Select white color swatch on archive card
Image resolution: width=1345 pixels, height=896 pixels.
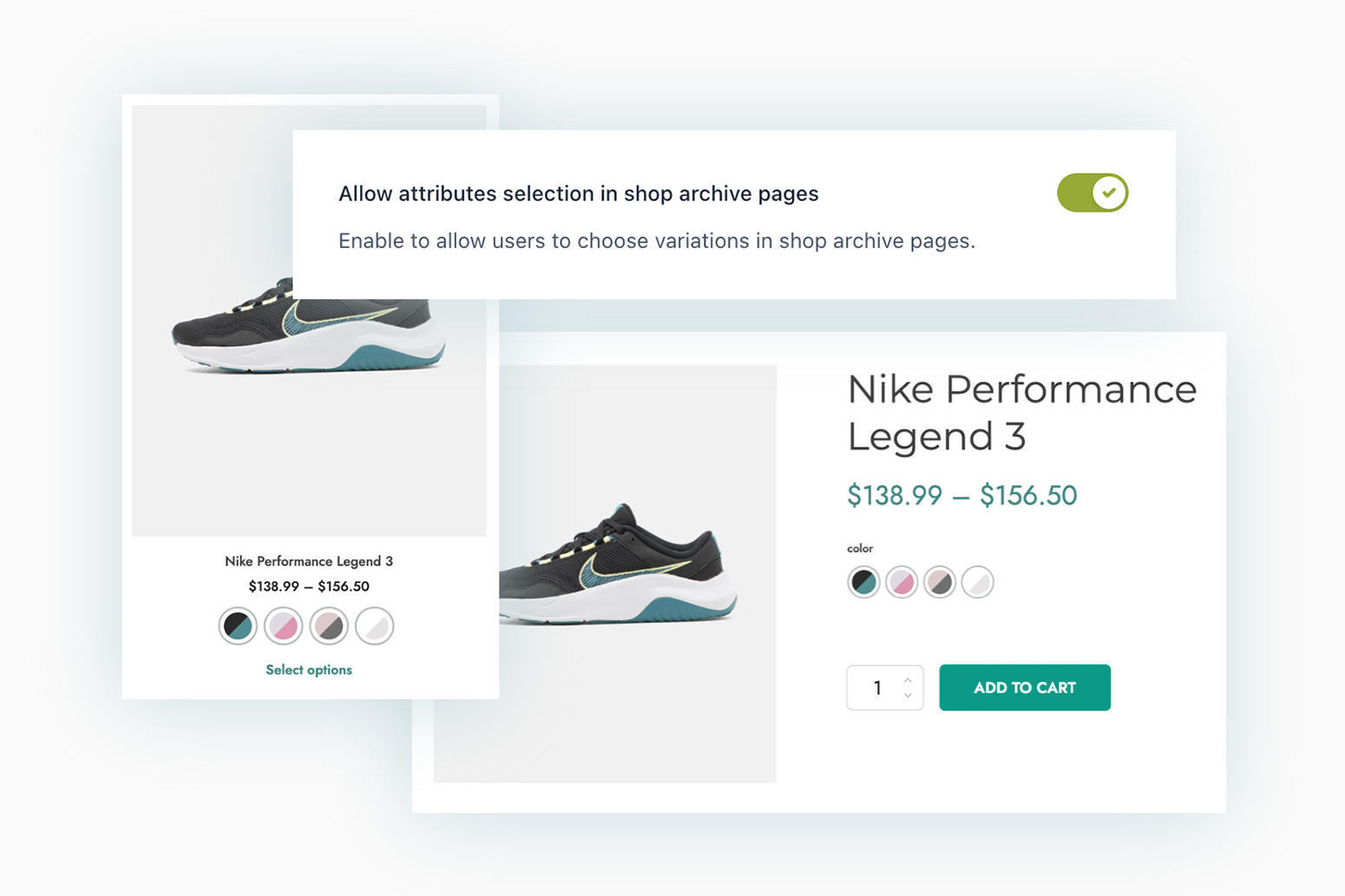[375, 625]
